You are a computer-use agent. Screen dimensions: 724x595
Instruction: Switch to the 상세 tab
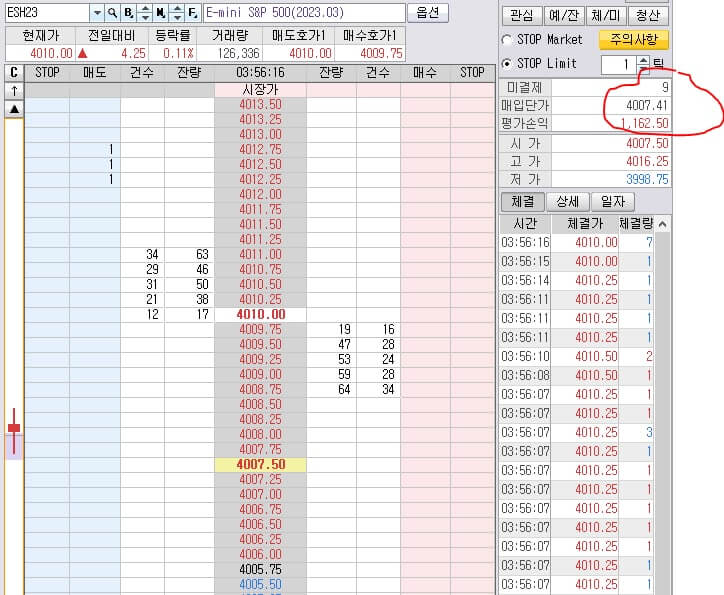[567, 201]
